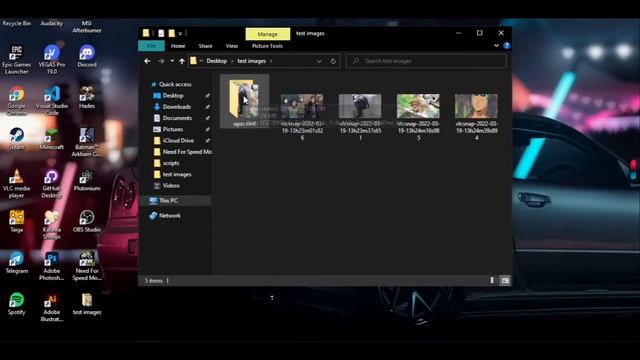Open Pictures in the navigation pane
Viewport: 640px width, 360px height.
[x=173, y=129]
